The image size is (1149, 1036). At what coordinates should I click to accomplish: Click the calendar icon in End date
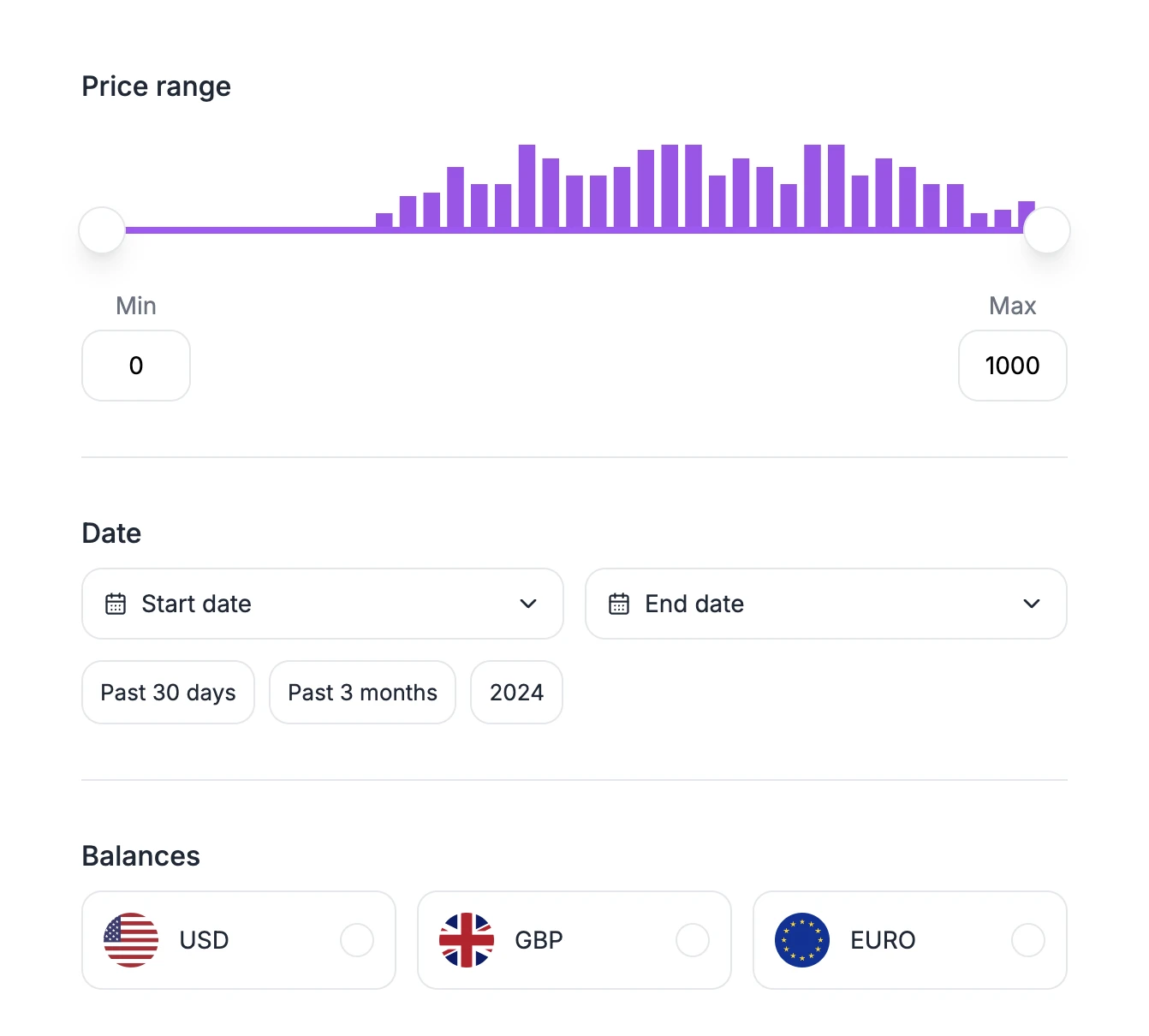point(619,604)
